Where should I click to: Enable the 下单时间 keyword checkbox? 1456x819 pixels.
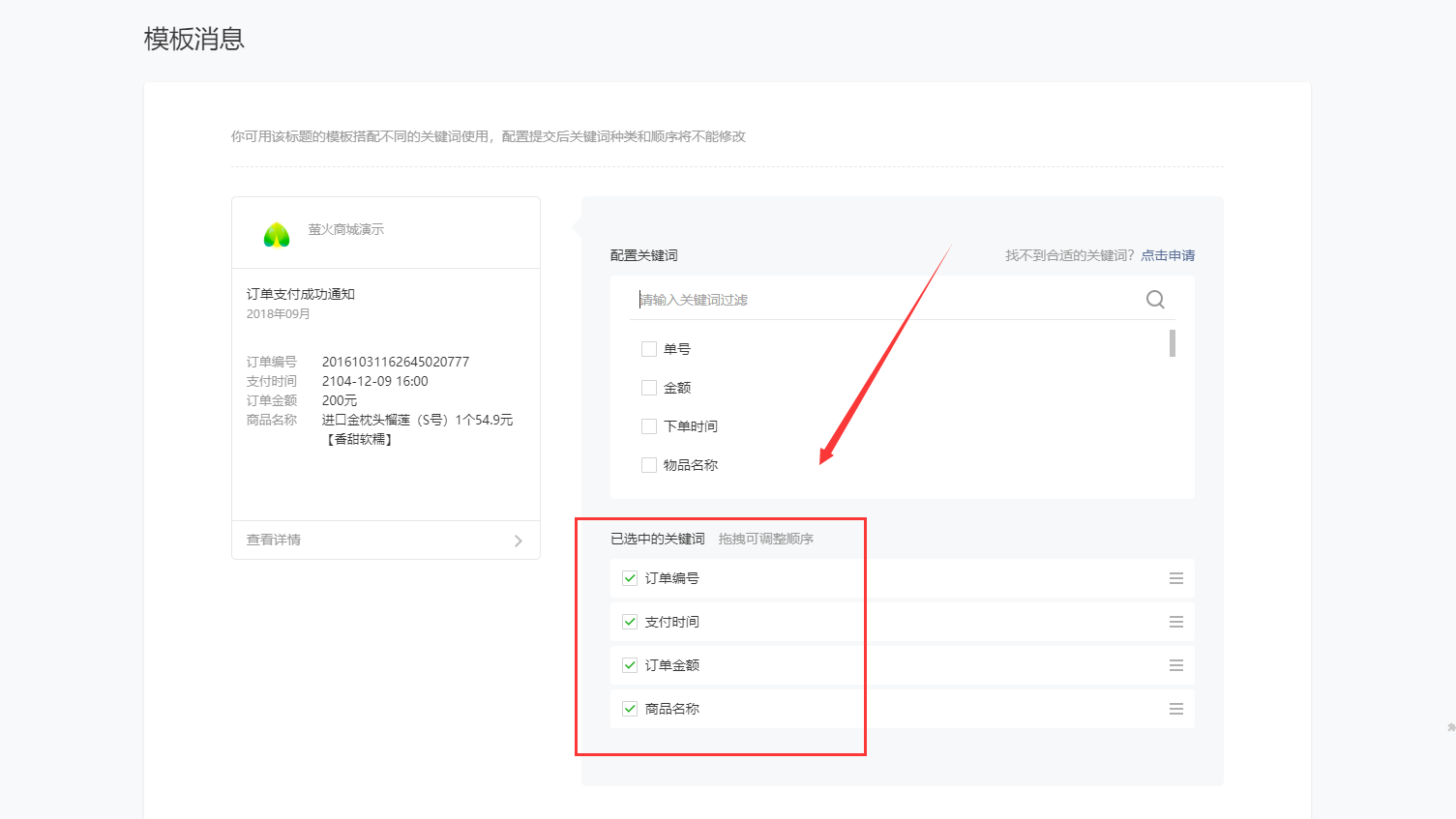pyautogui.click(x=649, y=426)
